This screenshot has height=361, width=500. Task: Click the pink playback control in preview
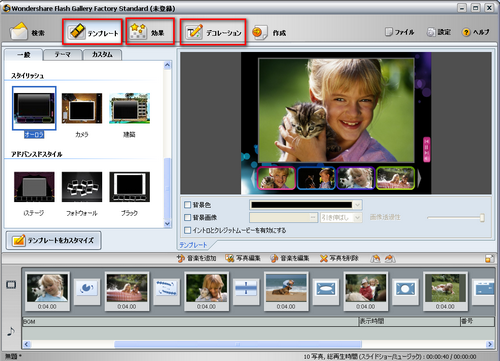point(427,150)
